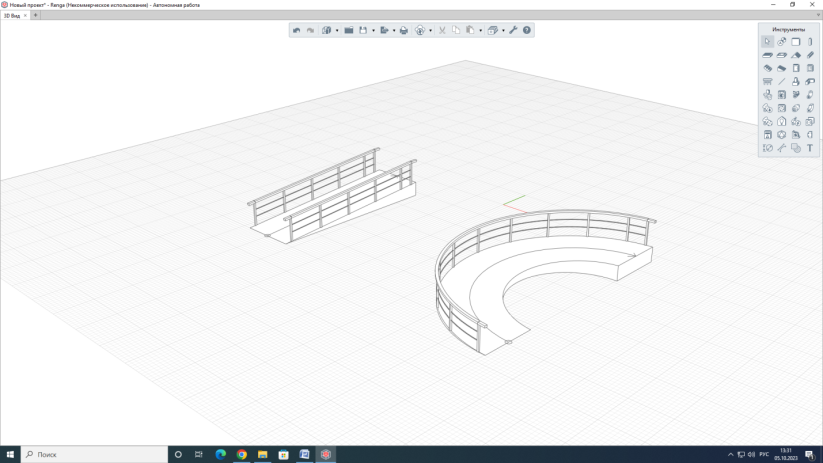Select the arrow Selection tool
Viewport: 823px width, 463px height.
pyautogui.click(x=767, y=41)
